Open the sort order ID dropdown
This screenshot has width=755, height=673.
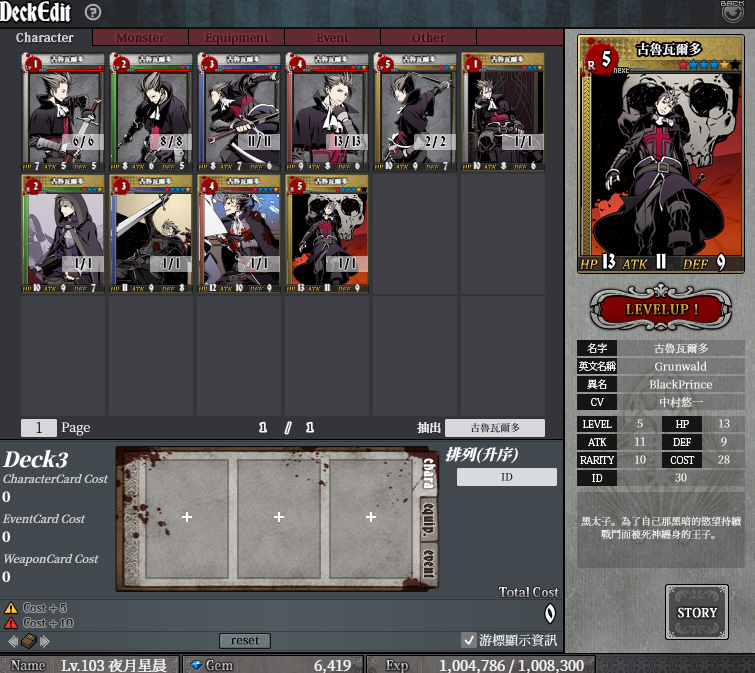click(507, 477)
